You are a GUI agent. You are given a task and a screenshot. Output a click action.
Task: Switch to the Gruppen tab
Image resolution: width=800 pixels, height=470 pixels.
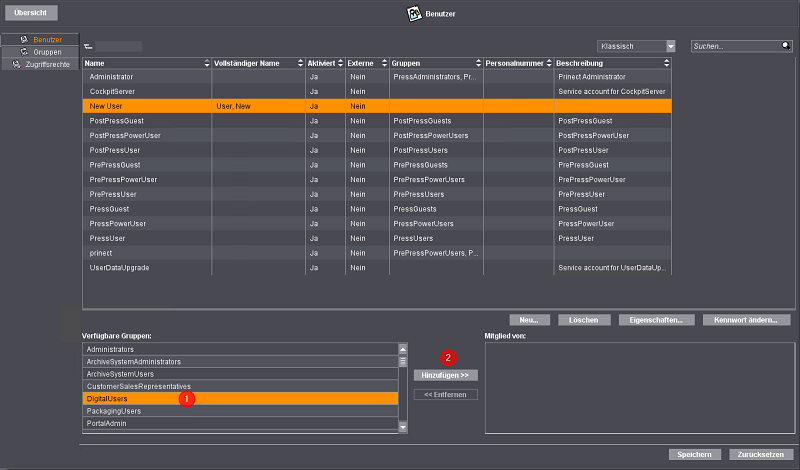pyautogui.click(x=40, y=51)
